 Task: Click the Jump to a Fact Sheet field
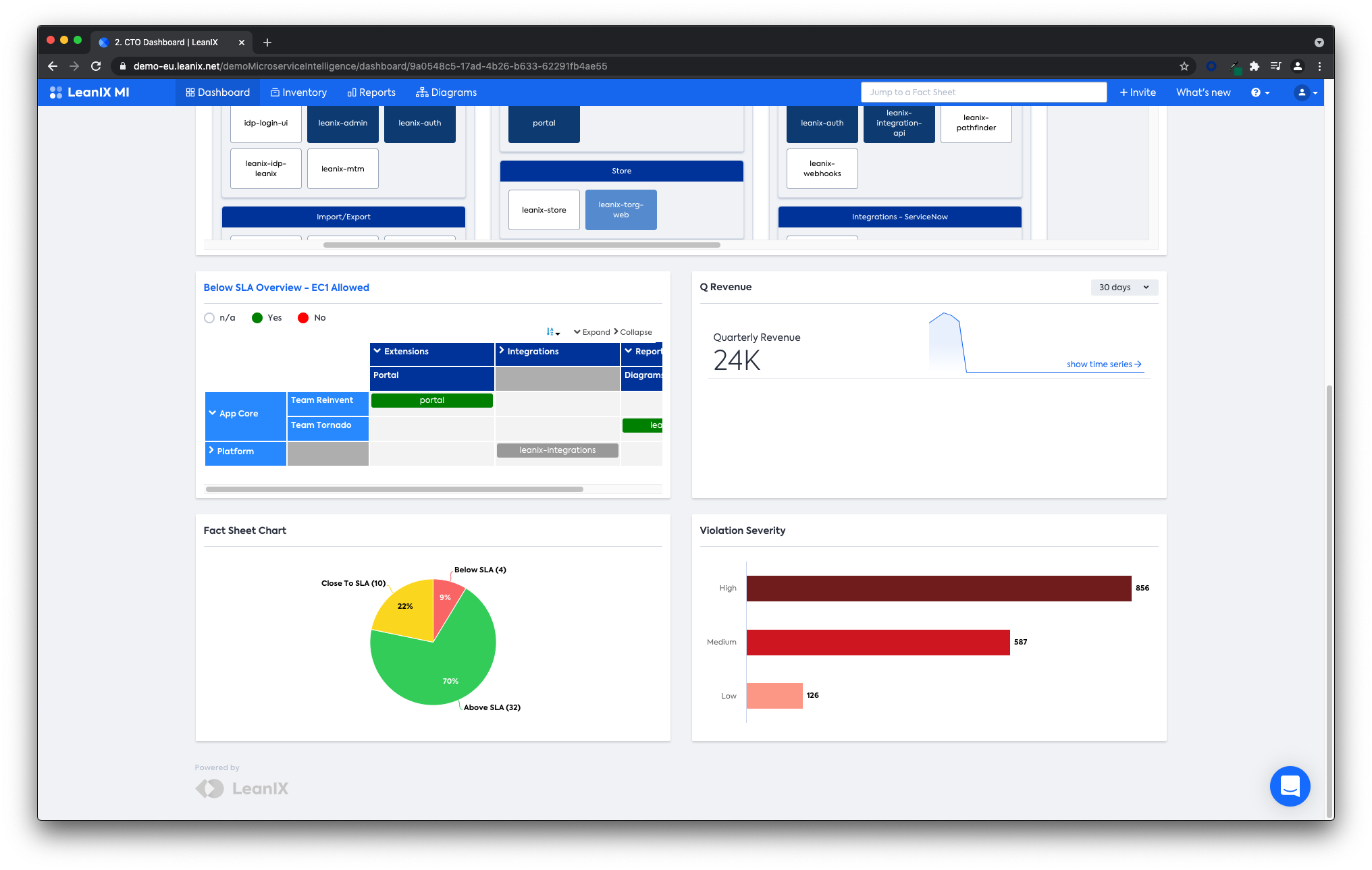click(x=983, y=92)
